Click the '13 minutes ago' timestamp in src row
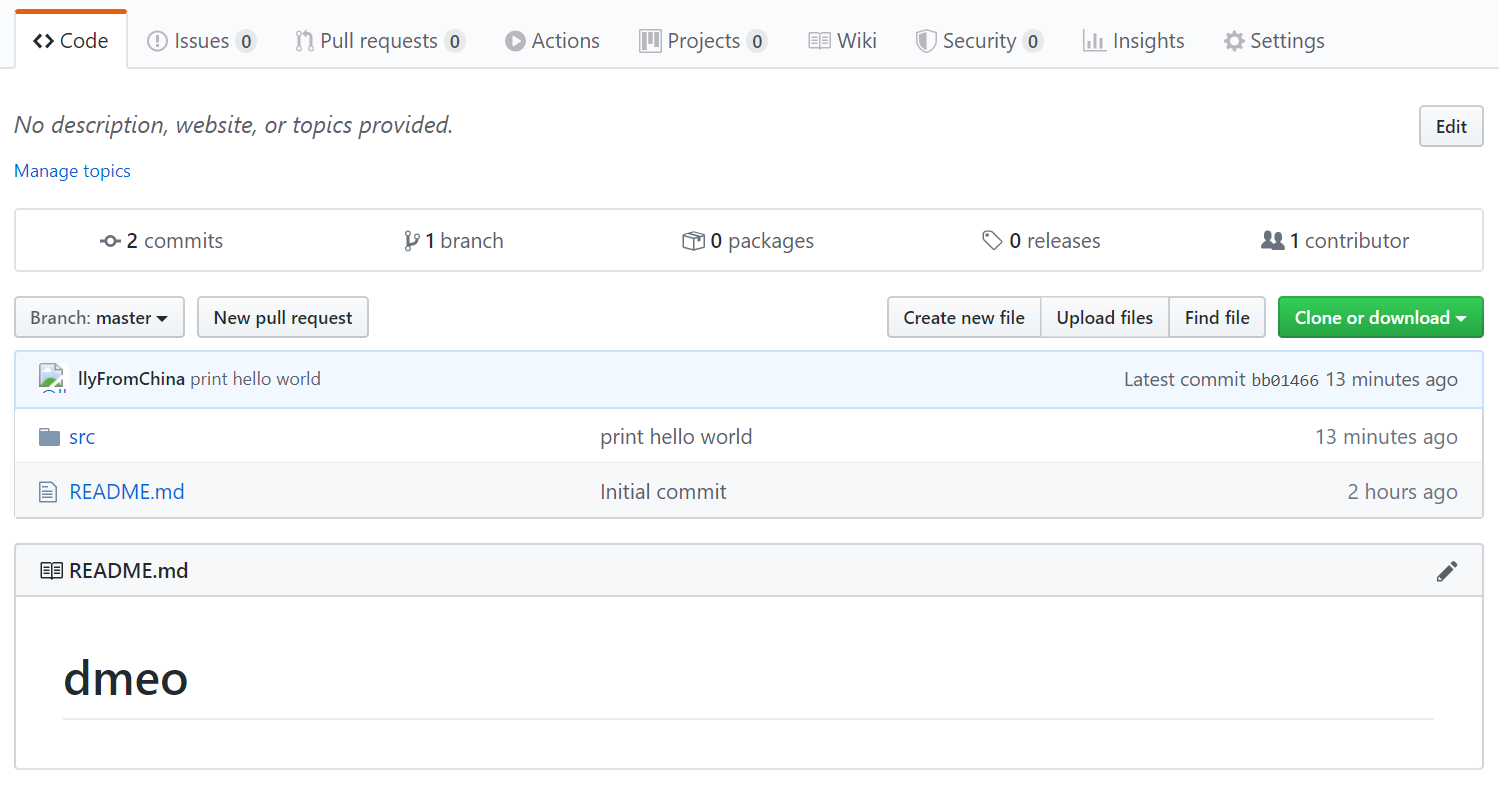Screen dimensions: 1499x785 (x=1386, y=437)
